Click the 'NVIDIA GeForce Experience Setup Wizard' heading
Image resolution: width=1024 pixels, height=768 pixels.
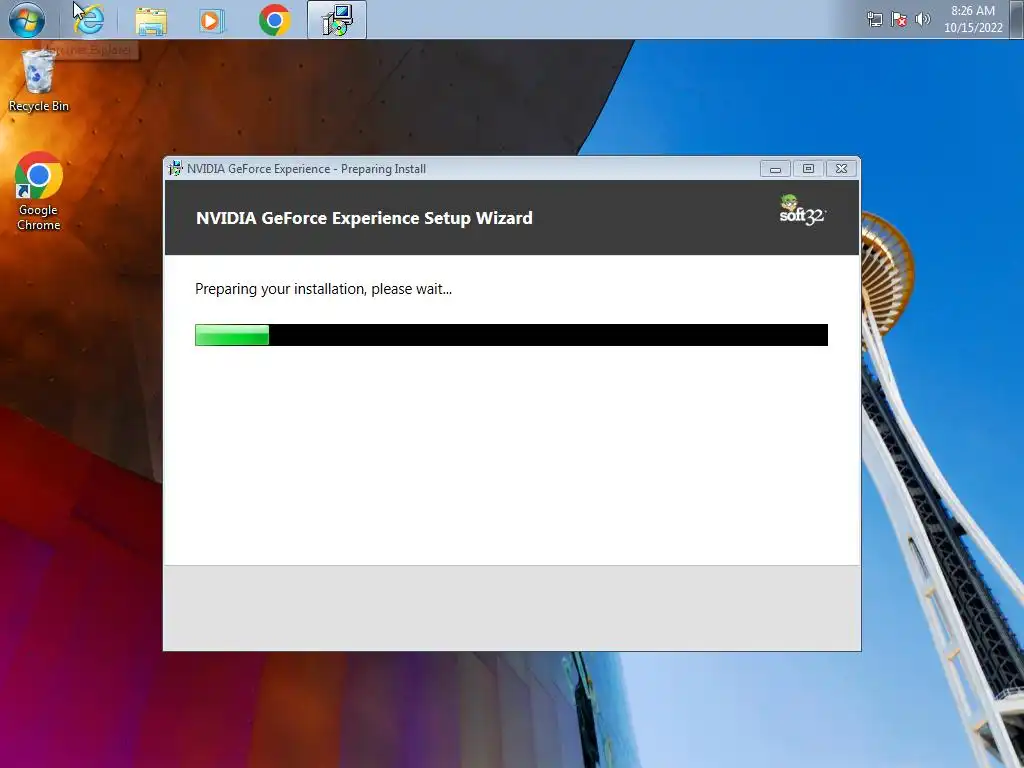(x=364, y=217)
